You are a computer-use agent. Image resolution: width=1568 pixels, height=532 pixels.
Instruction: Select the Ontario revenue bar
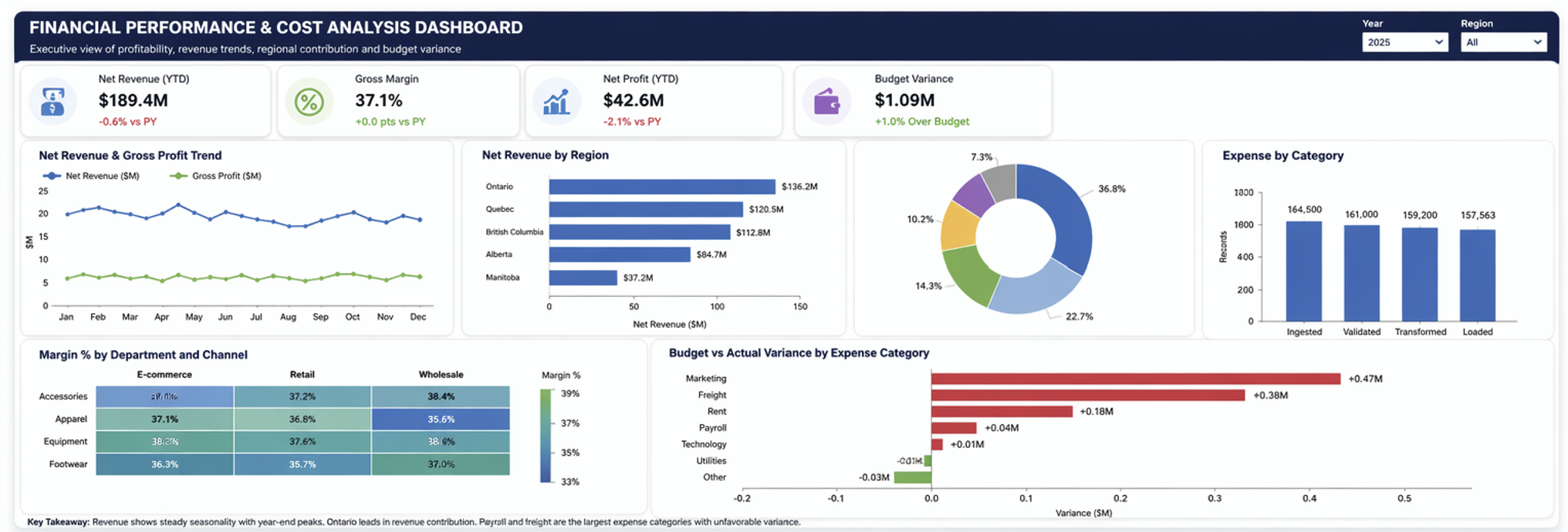[x=661, y=187]
